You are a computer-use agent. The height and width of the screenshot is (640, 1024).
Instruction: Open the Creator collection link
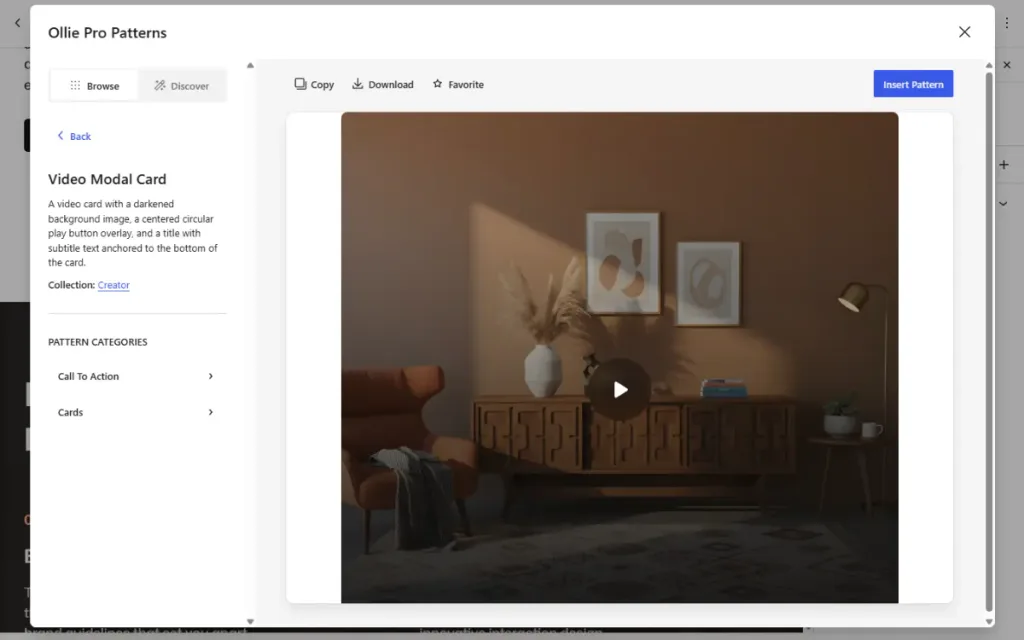pos(114,285)
